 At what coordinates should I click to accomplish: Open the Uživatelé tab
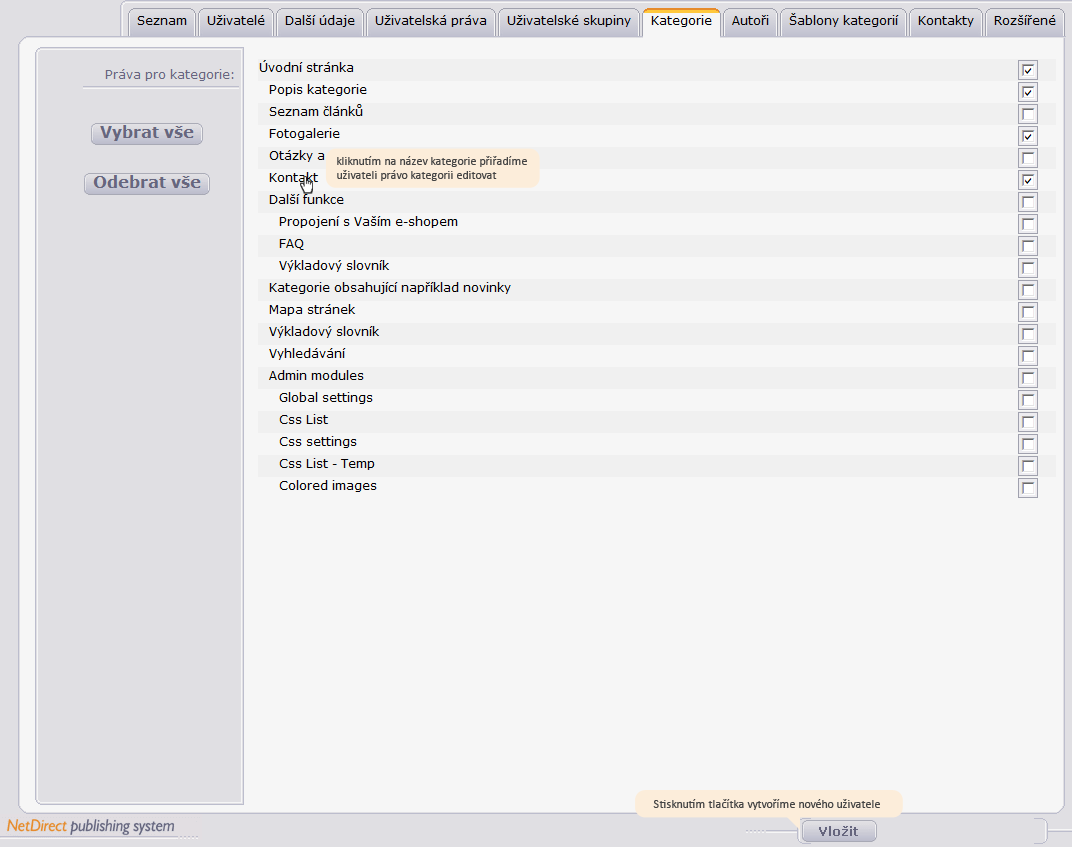tap(236, 21)
